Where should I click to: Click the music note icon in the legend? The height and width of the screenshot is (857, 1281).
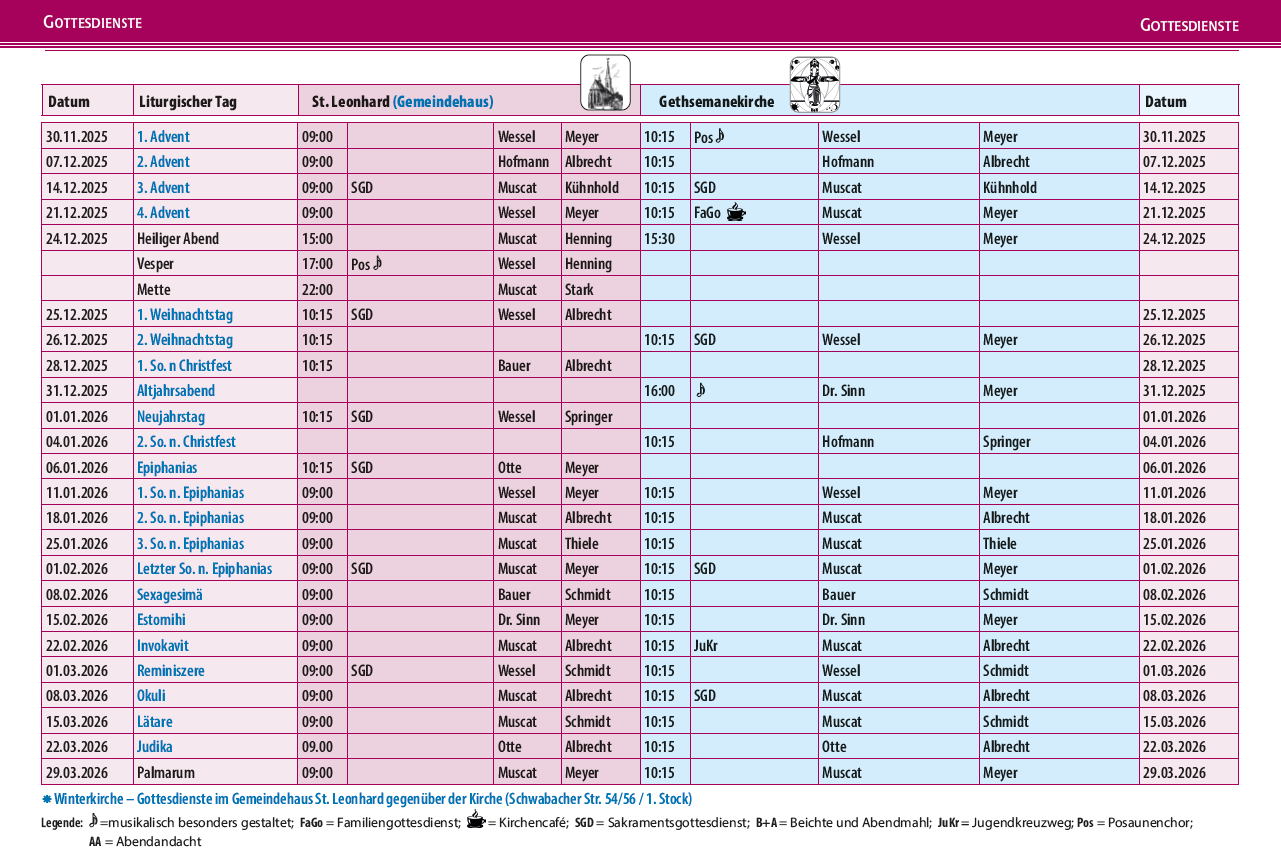[x=93, y=821]
